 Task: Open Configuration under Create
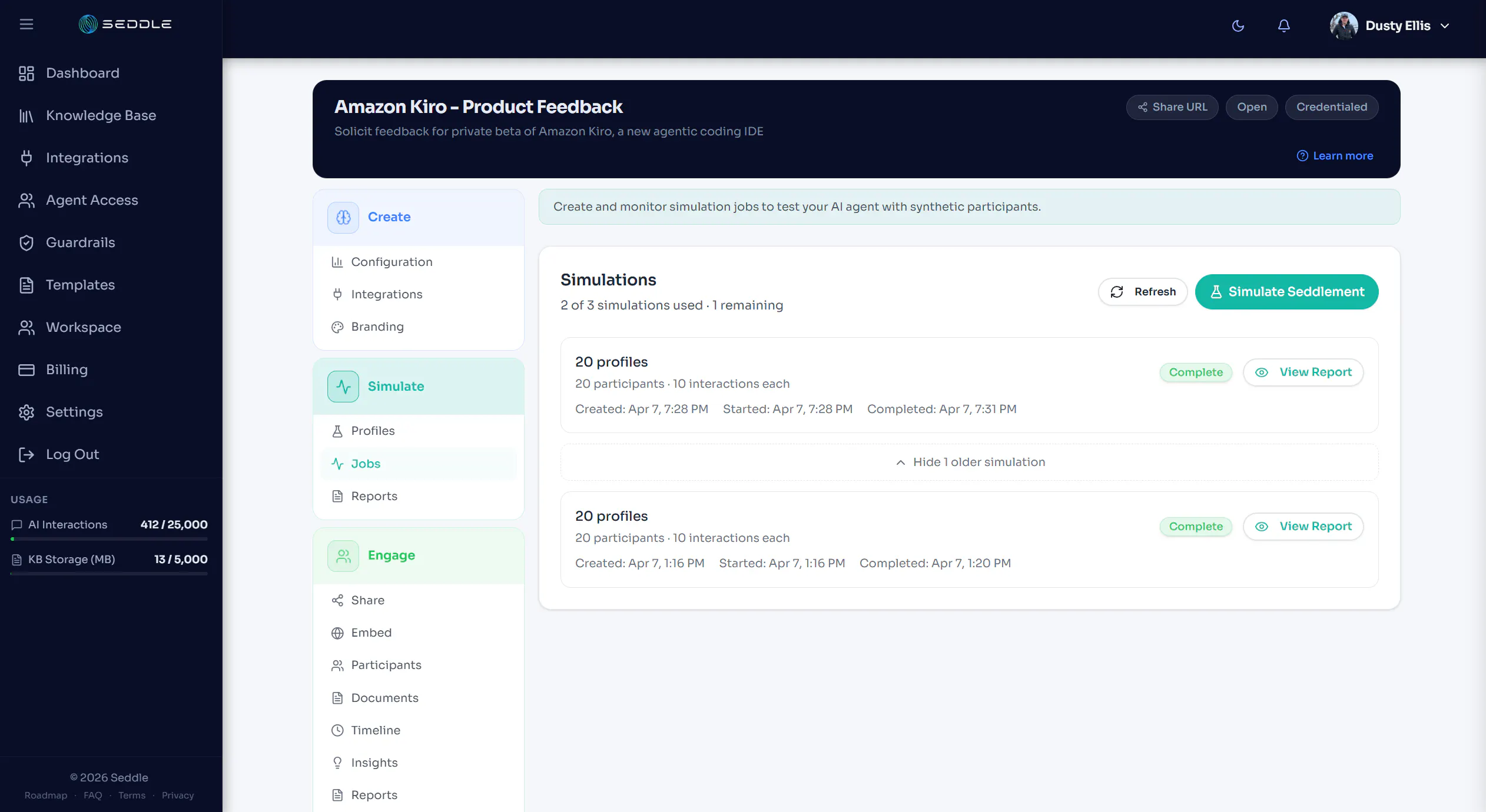point(419,262)
